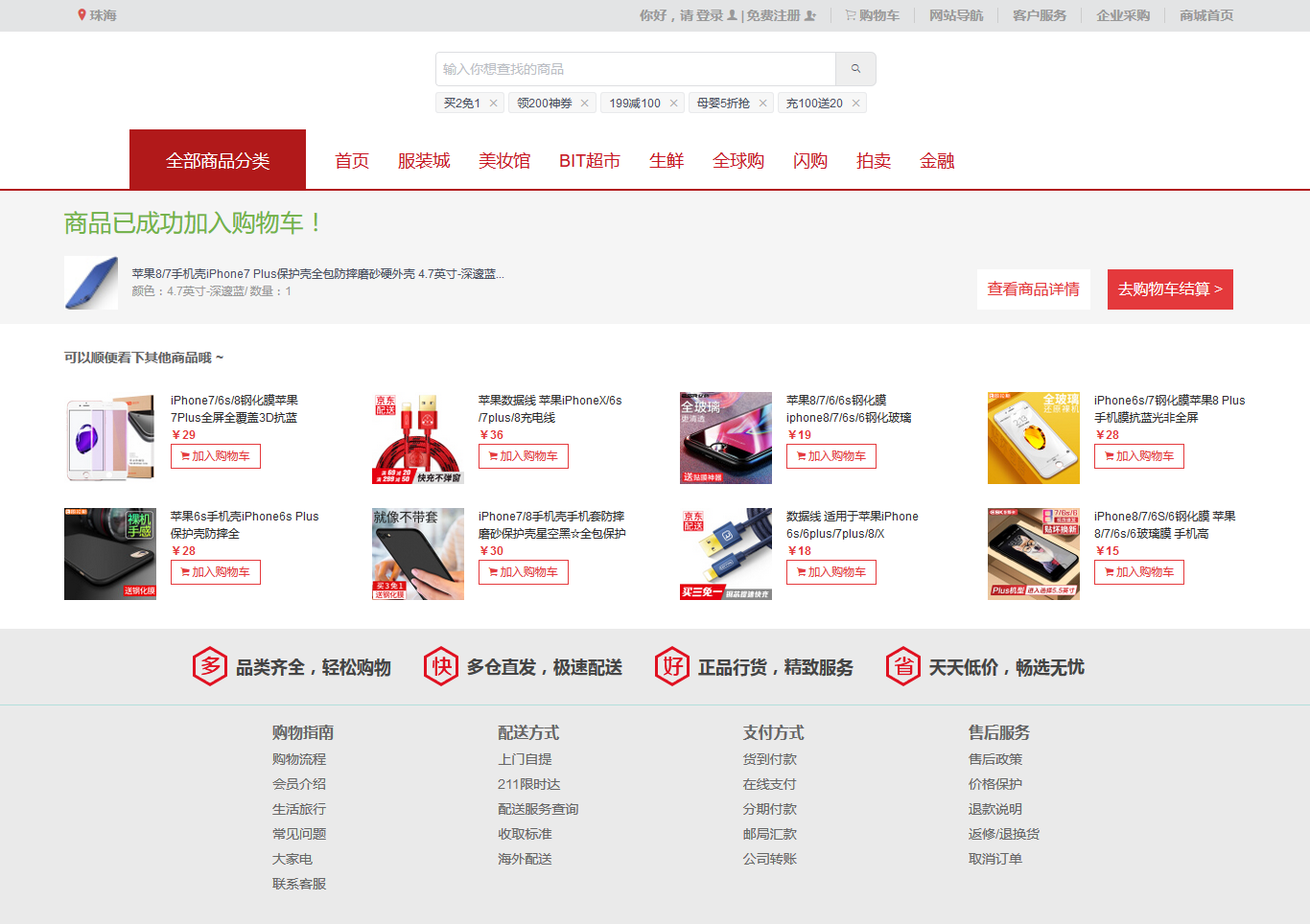The image size is (1310, 924).
Task: Select the 首页 navigation tab
Action: [x=352, y=161]
